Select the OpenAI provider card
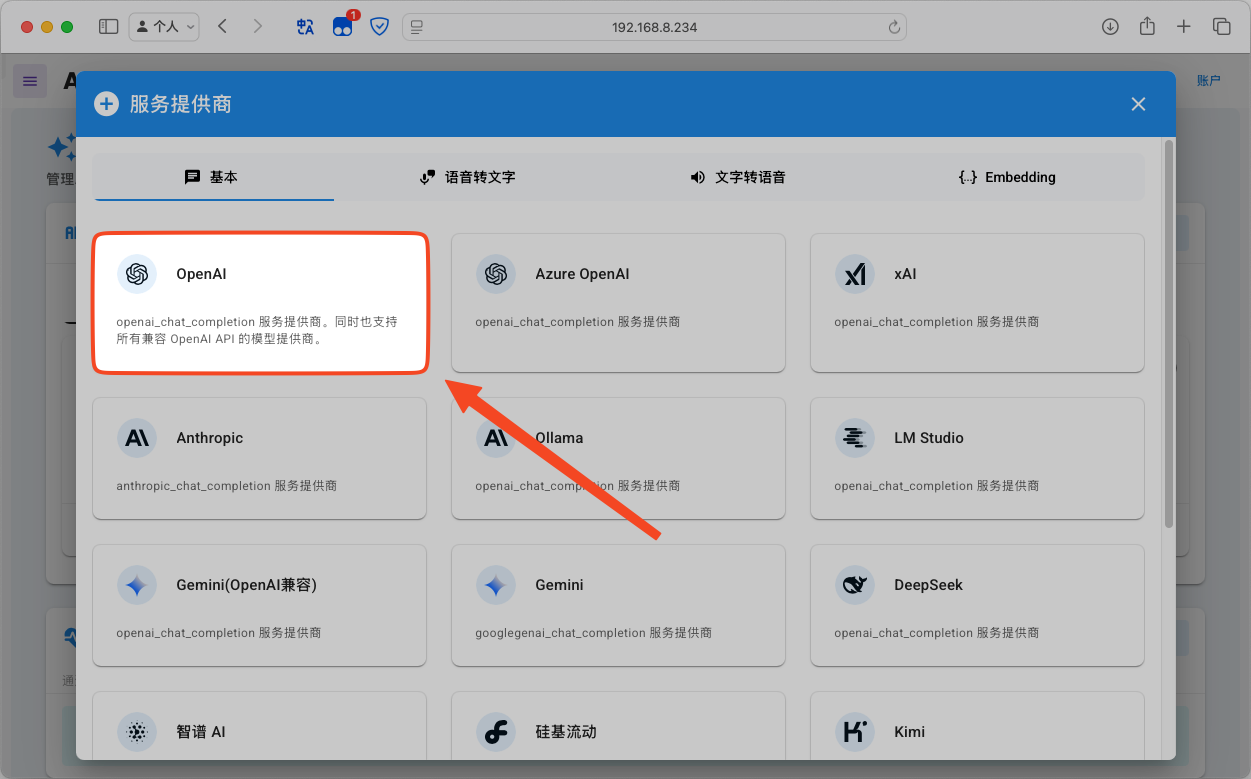The height and width of the screenshot is (779, 1251). 260,303
